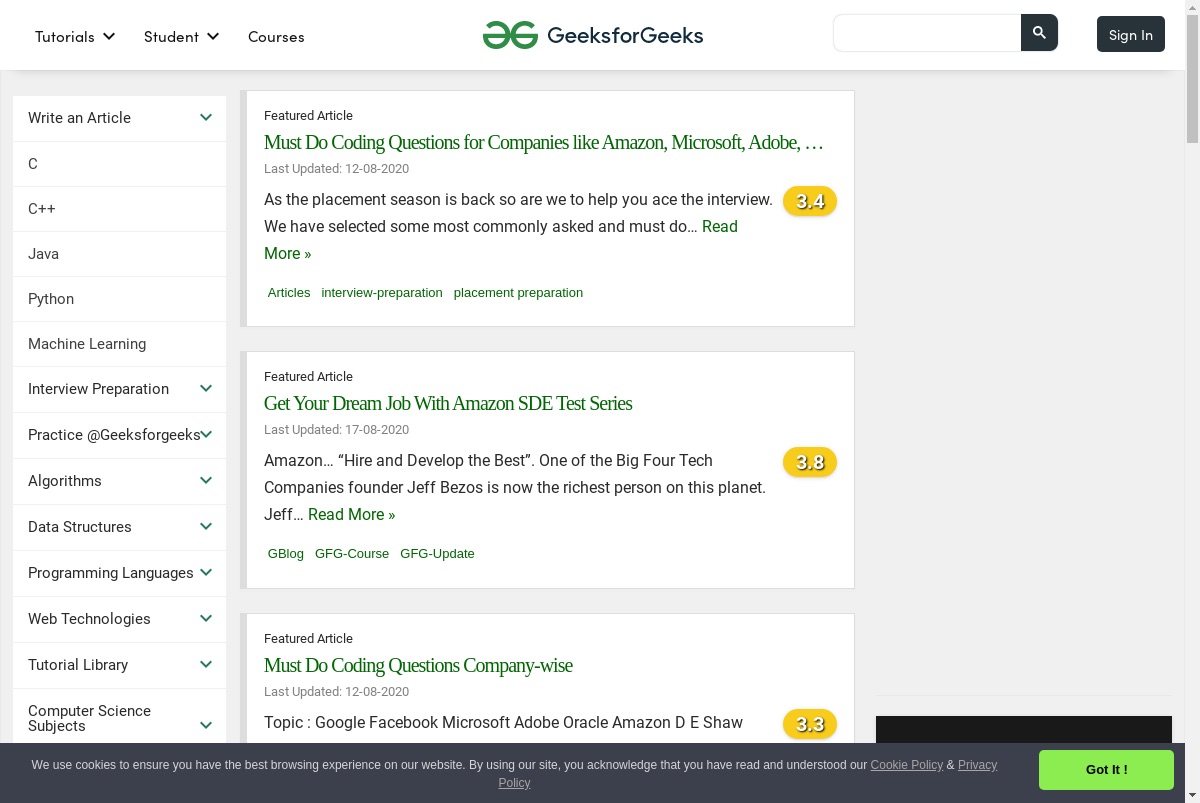This screenshot has height=803, width=1200.
Task: Expand the Programming Languages chevron
Action: pos(206,572)
